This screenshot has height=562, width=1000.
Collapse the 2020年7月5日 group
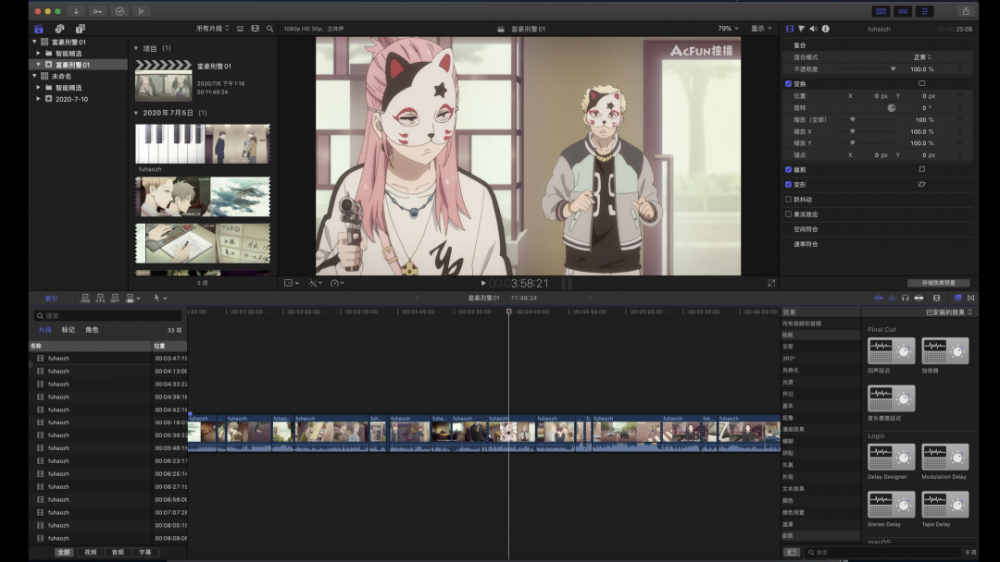tap(136, 113)
